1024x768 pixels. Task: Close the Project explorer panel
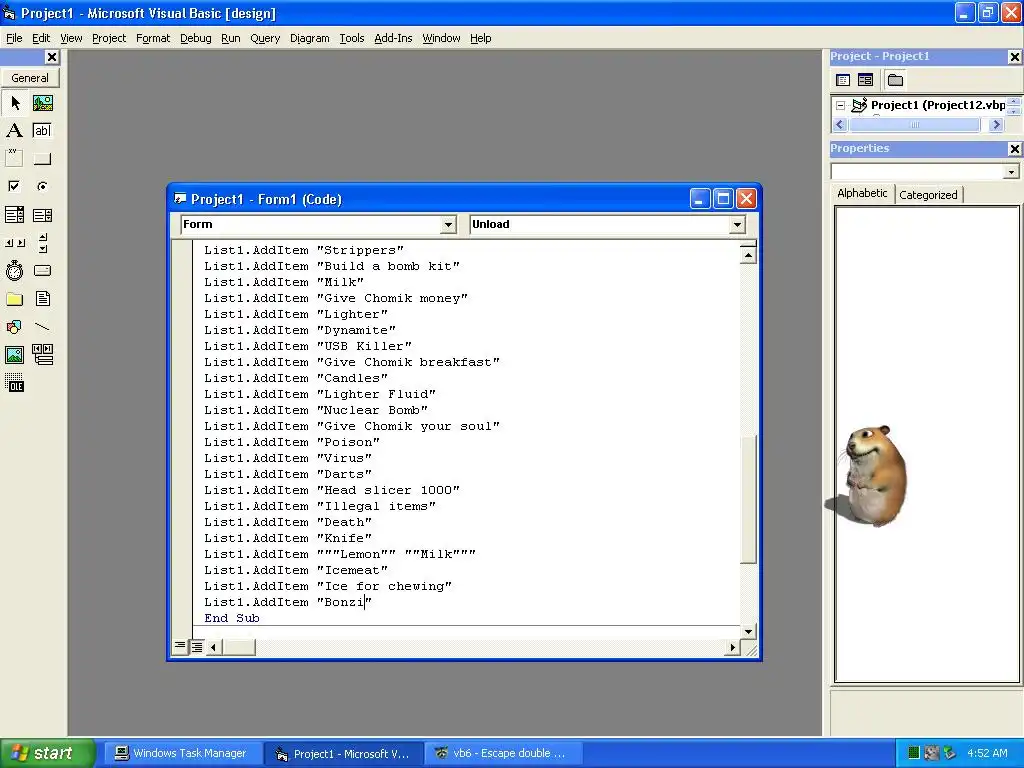pos(1014,57)
